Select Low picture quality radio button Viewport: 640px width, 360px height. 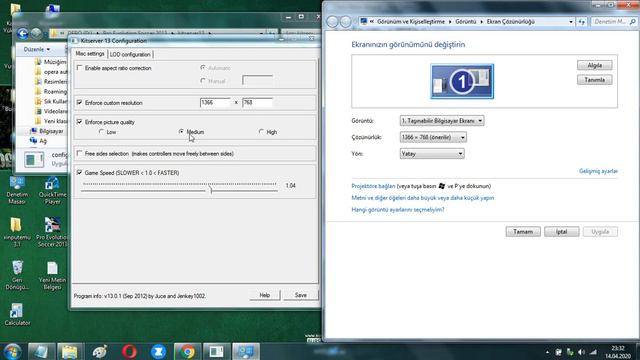coord(101,132)
